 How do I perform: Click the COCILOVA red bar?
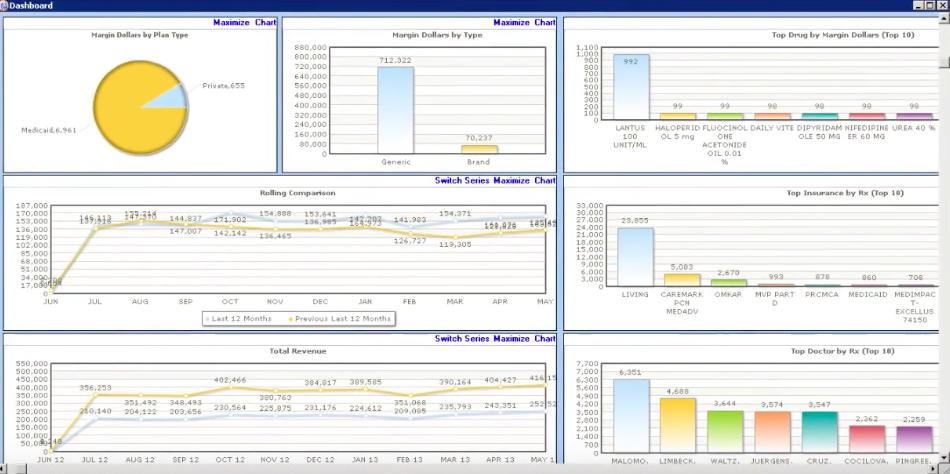coord(867,439)
